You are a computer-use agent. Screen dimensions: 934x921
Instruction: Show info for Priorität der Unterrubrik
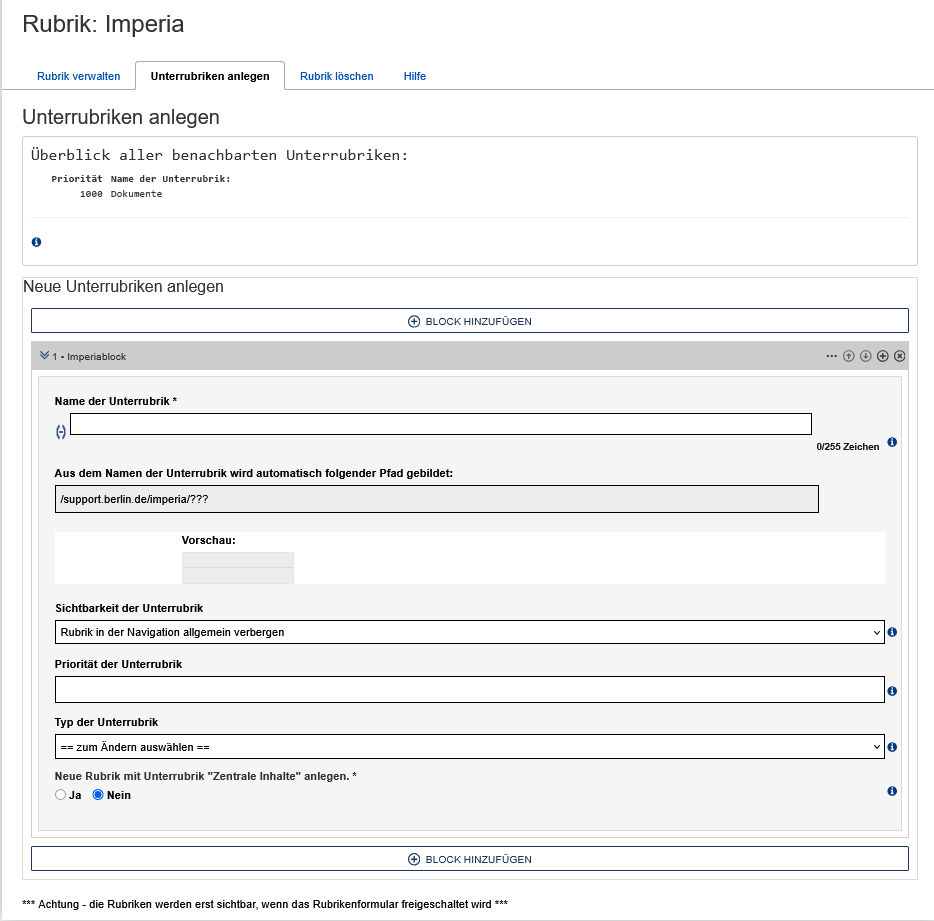coord(892,690)
